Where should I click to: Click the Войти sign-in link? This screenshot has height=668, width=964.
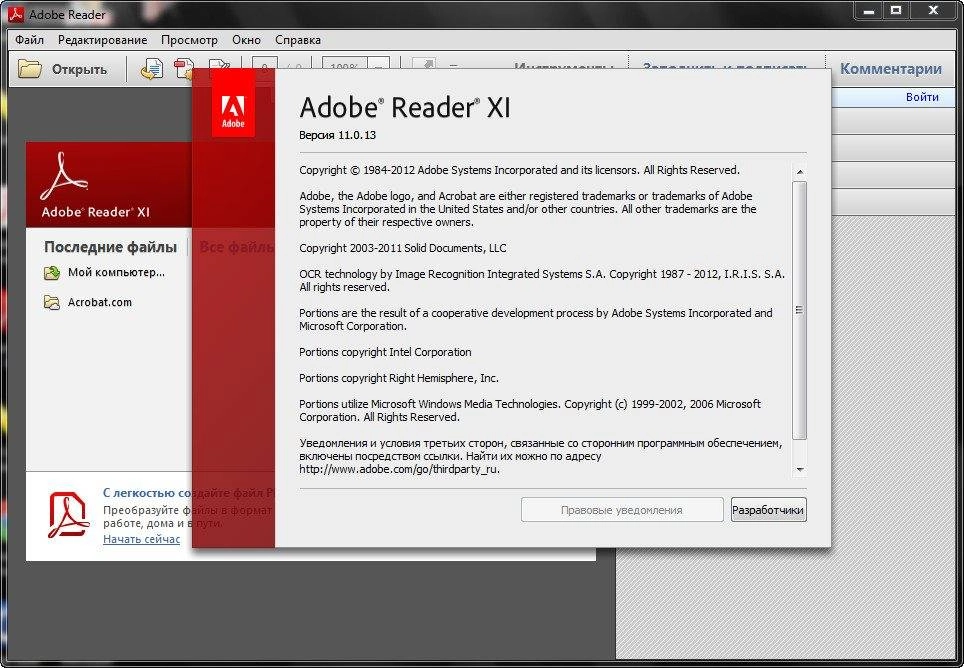tap(922, 97)
